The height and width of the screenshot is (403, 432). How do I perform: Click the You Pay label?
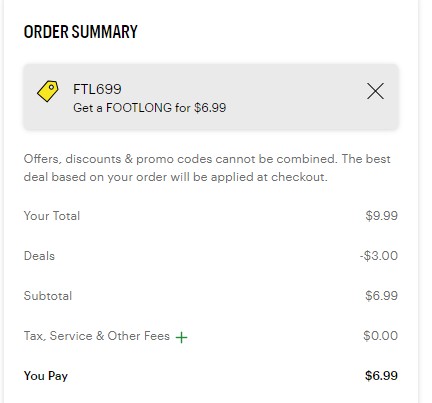tap(46, 376)
